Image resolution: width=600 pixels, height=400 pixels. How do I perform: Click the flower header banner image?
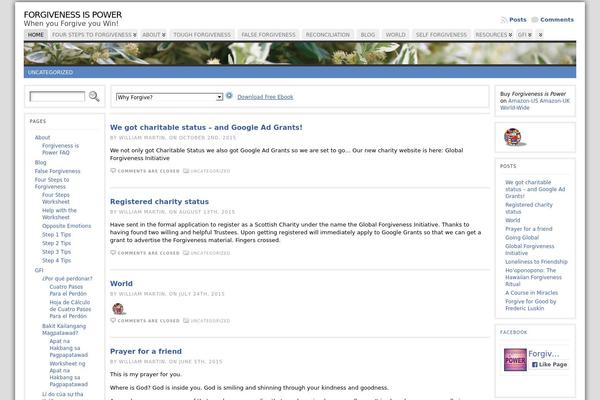click(300, 53)
